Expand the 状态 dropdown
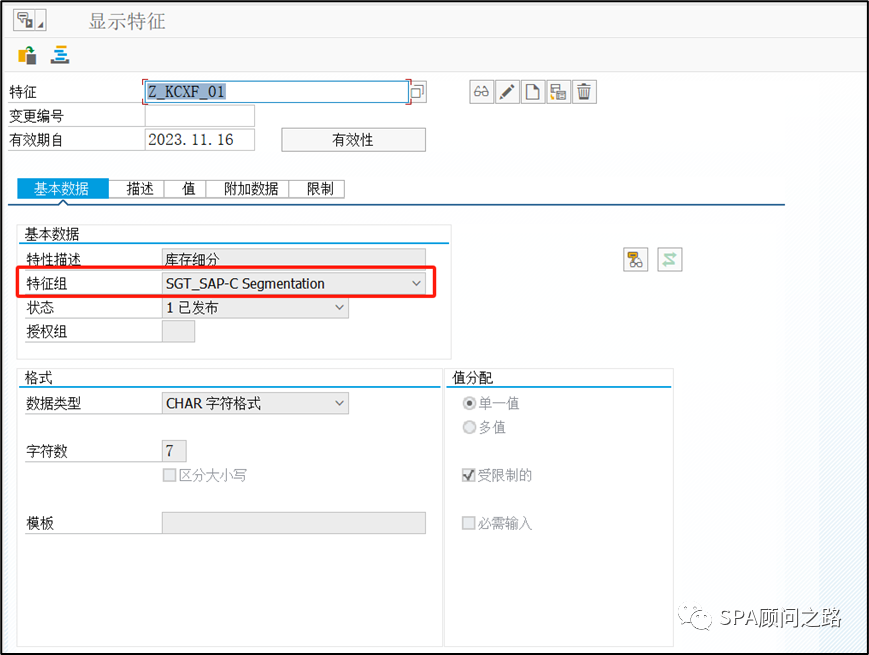The image size is (869, 655). 339,308
